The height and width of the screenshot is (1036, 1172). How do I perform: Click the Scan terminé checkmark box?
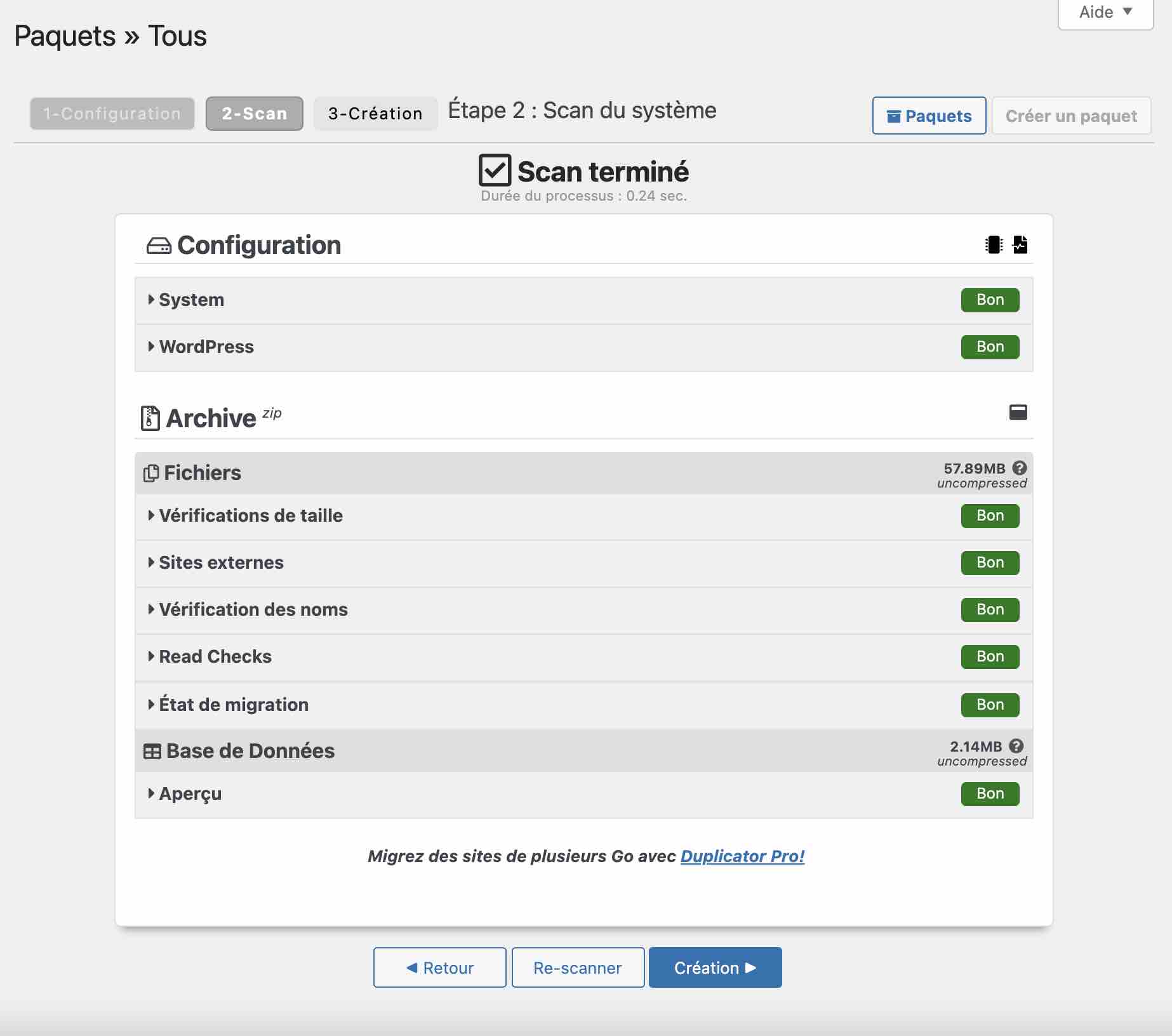click(495, 170)
